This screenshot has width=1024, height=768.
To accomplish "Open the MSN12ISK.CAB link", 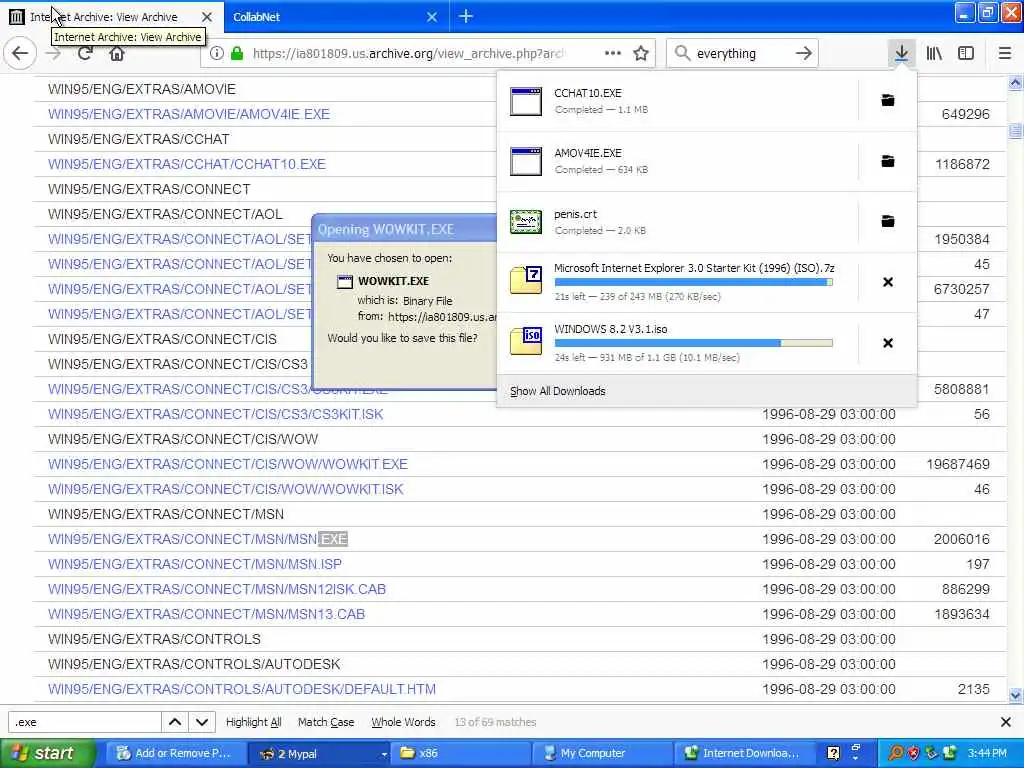I will [217, 589].
